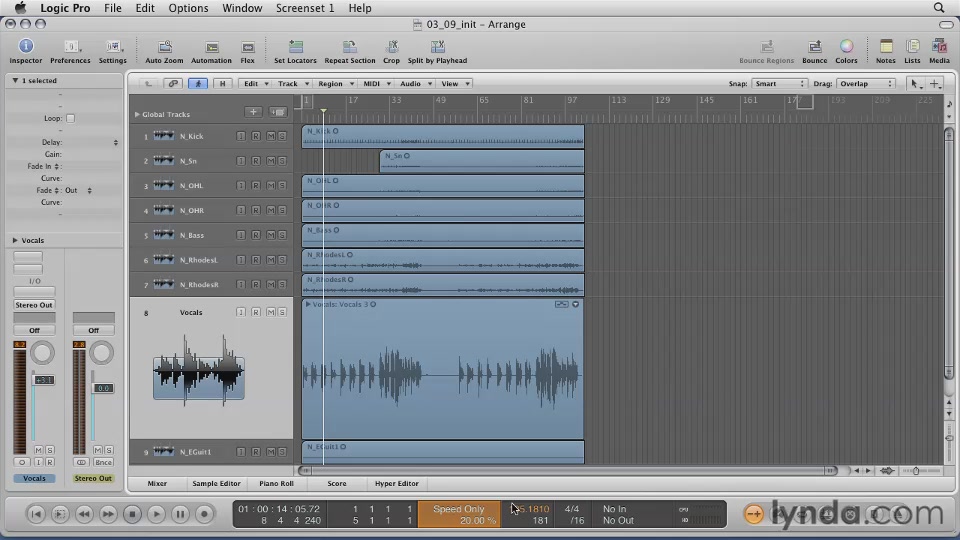Expand the Vocals inspector section
Screen dimensions: 960x540
[x=15, y=241]
